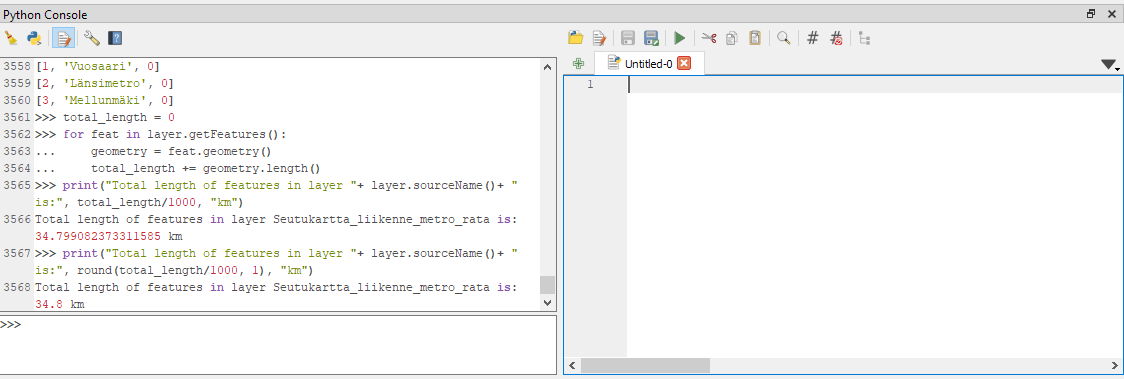Click into the console input prompt field
This screenshot has width=1124, height=379.
point(278,345)
